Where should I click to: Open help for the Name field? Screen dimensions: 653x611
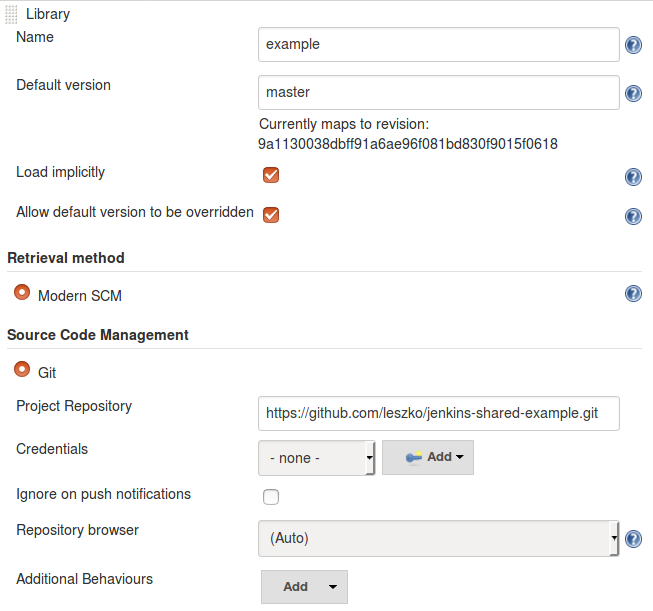coord(633,45)
